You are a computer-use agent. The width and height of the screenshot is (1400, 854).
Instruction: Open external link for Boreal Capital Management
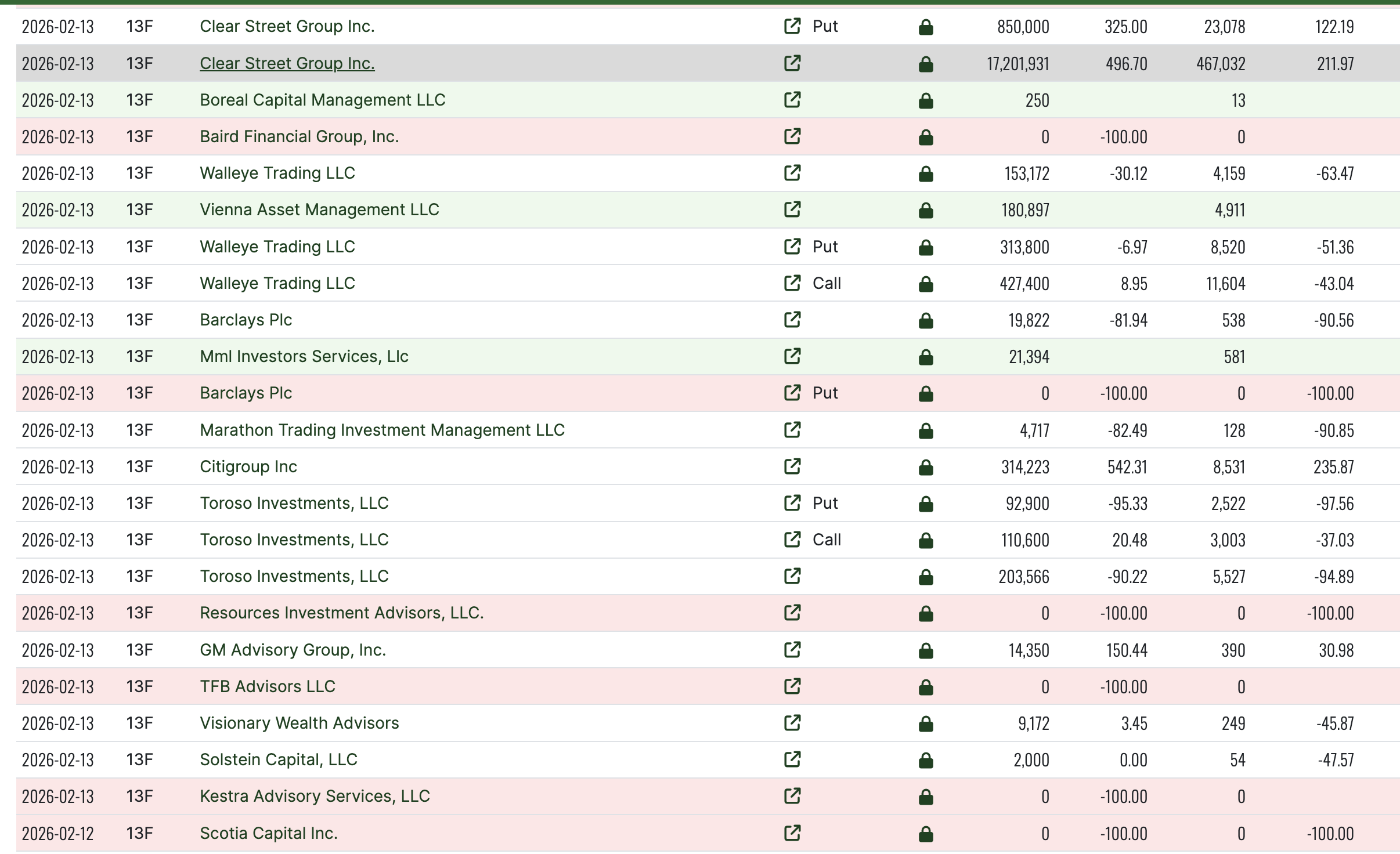pyautogui.click(x=792, y=100)
